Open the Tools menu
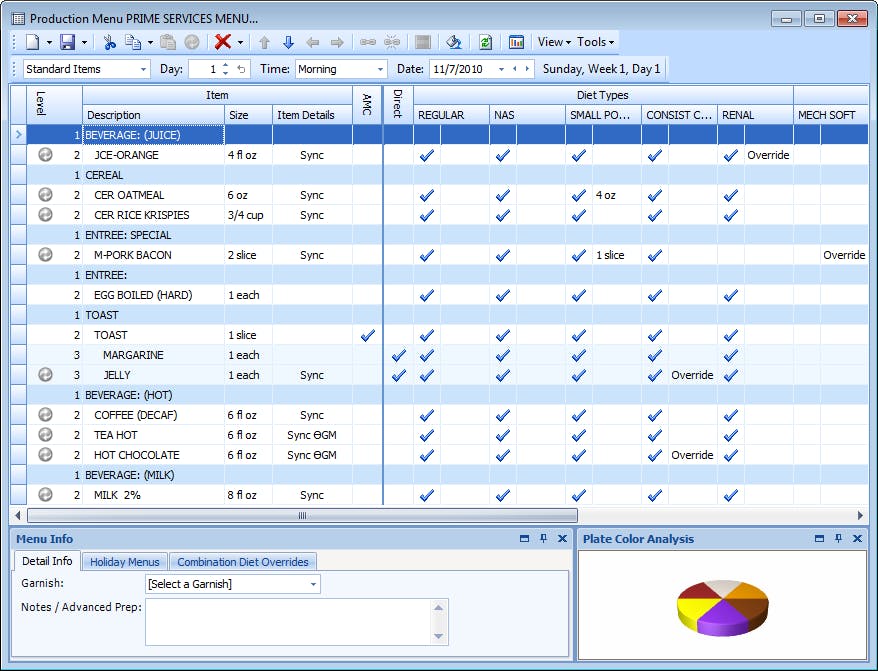878x671 pixels. pos(595,42)
